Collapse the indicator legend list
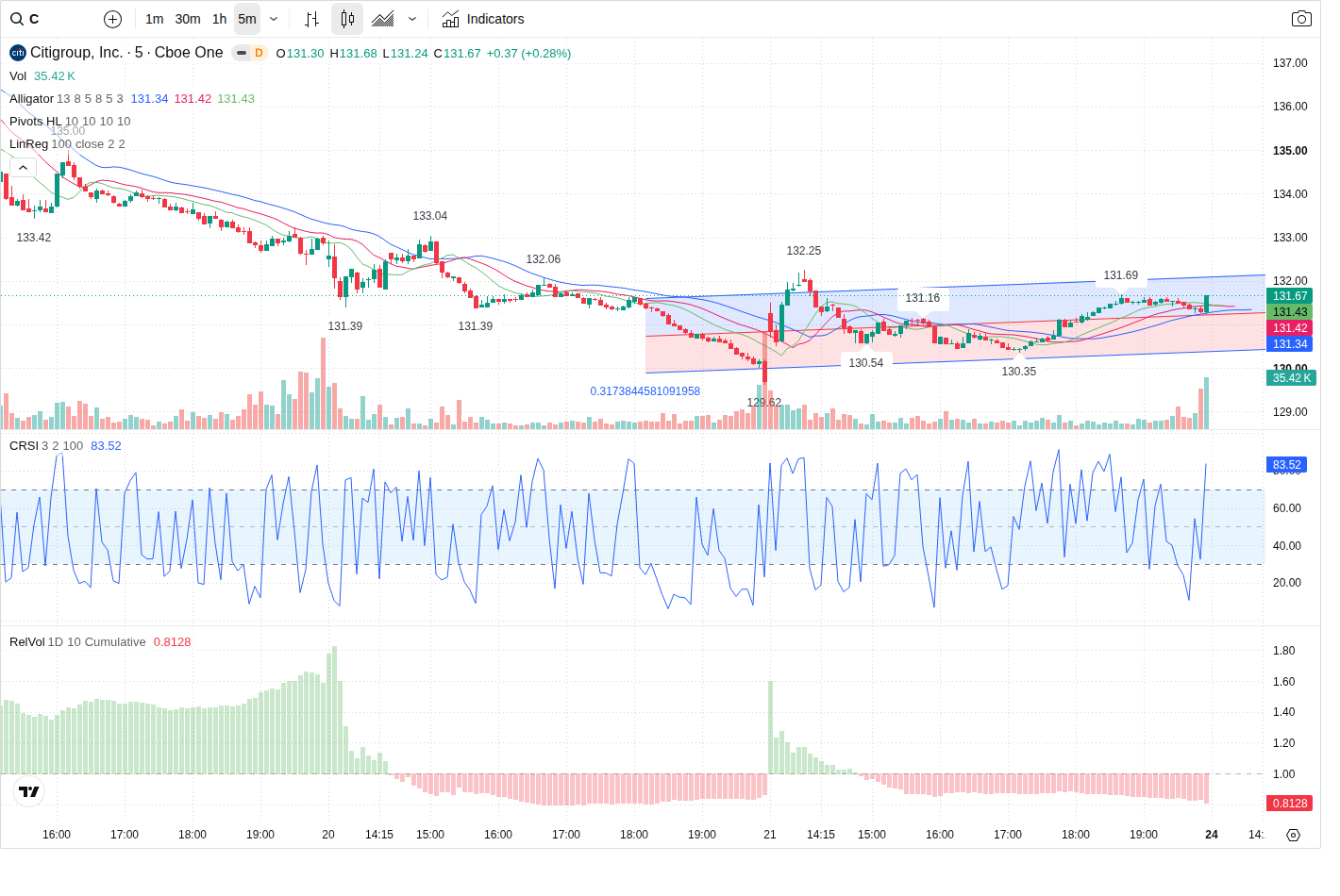 [x=23, y=167]
